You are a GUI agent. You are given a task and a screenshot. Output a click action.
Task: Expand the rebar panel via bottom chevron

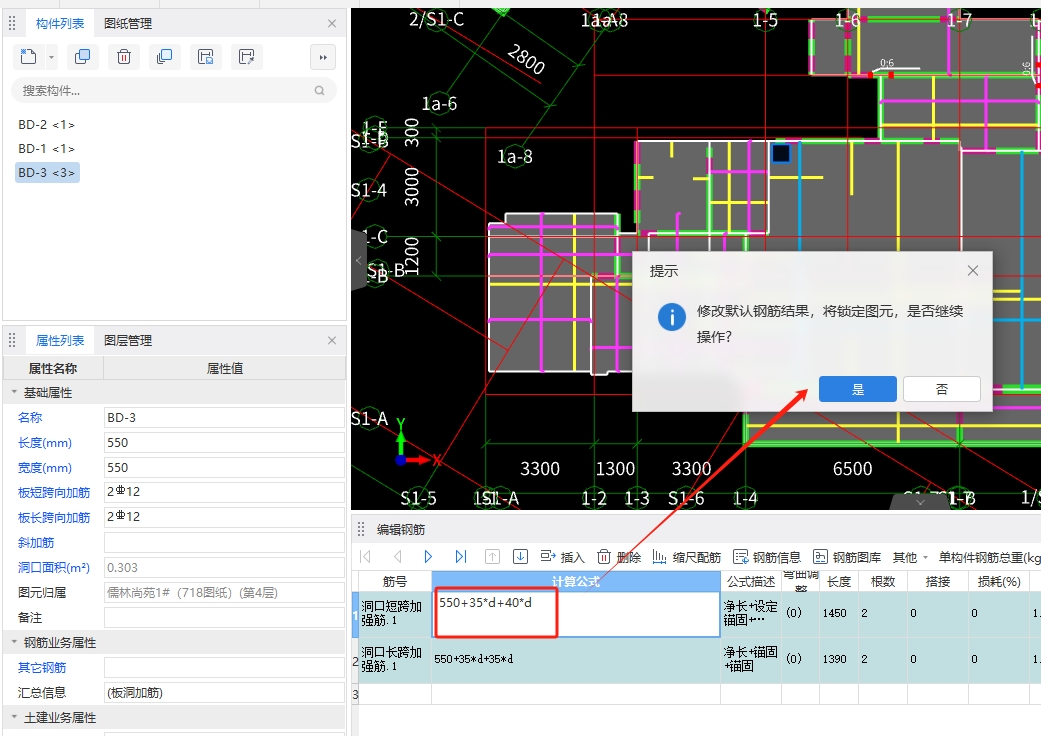920,502
